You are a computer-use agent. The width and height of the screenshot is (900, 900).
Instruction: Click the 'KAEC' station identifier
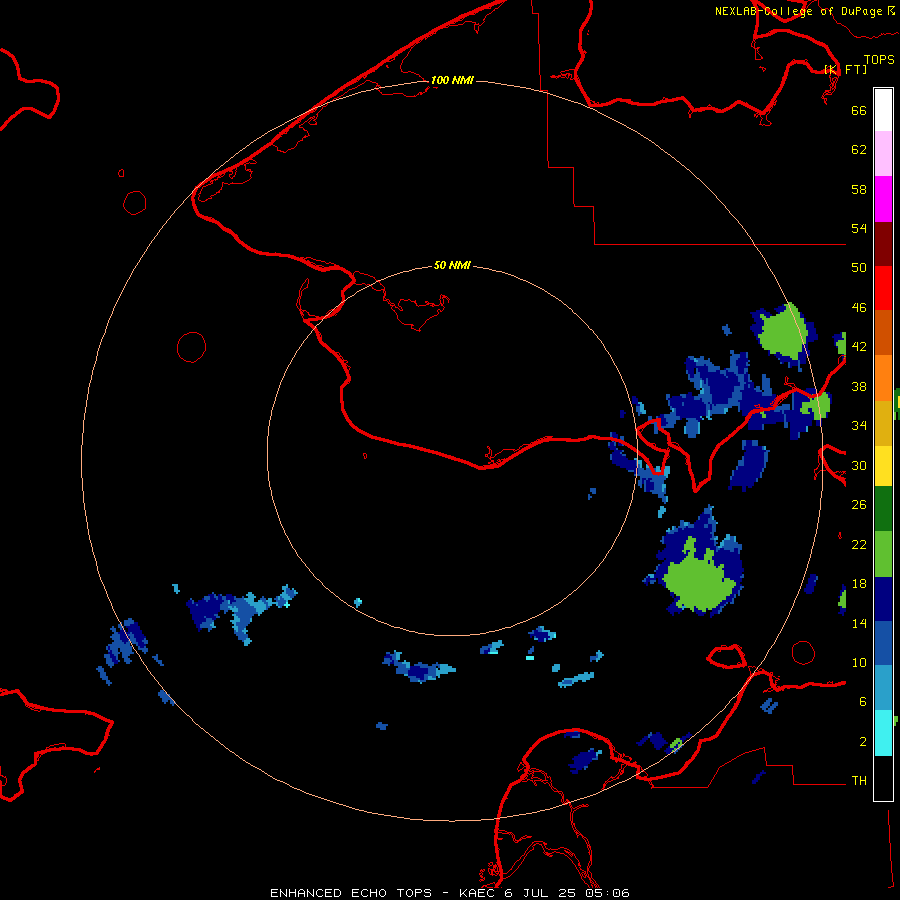point(478,893)
